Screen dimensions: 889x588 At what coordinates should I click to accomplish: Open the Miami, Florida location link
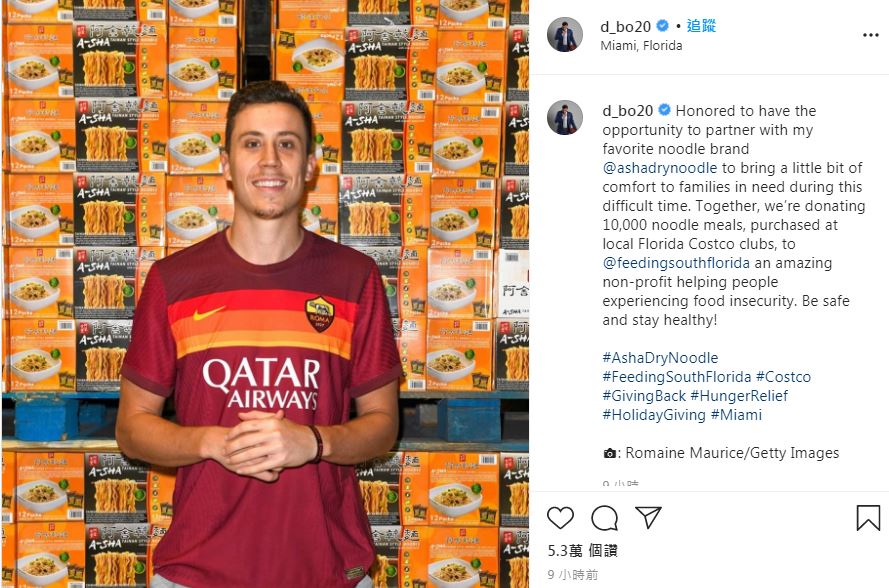(641, 45)
